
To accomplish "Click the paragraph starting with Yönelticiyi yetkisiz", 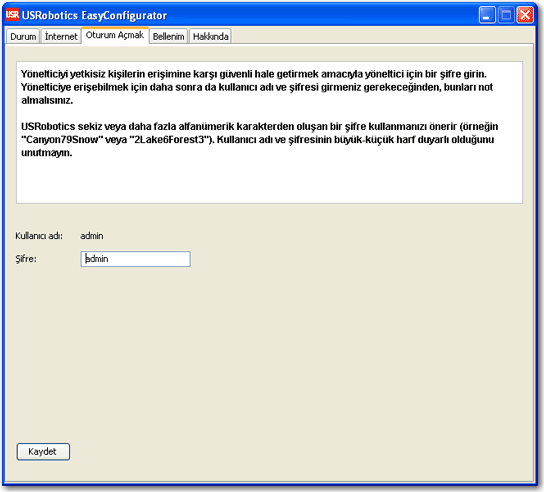I will pyautogui.click(x=257, y=87).
